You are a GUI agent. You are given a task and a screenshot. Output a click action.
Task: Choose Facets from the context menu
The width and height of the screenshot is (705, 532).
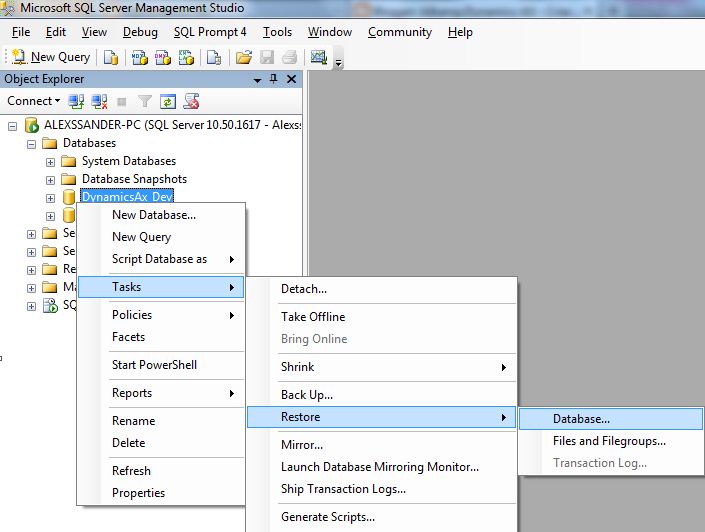[x=162, y=337]
